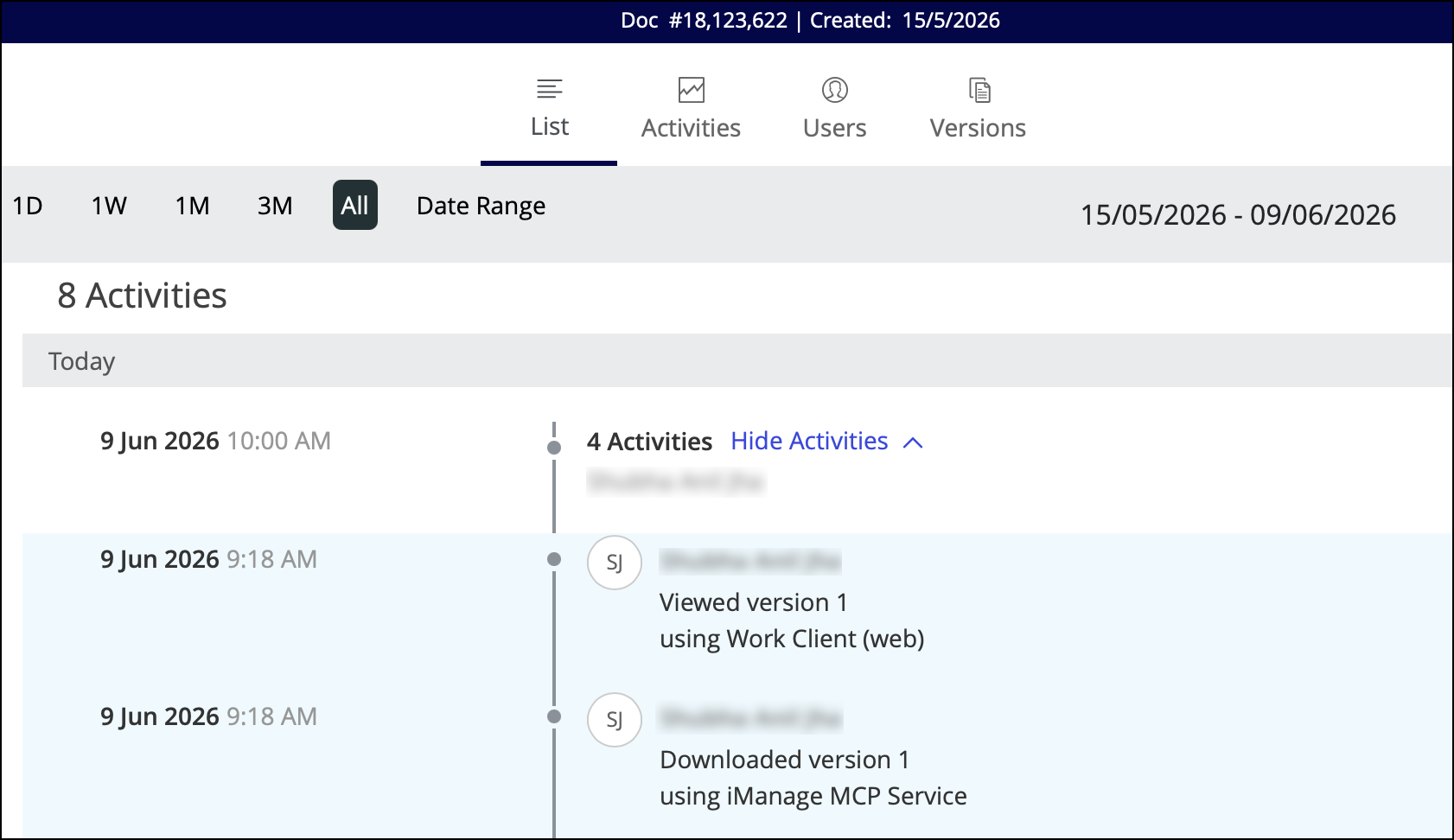The height and width of the screenshot is (840, 1454).
Task: Filter history to 1D
Action: coord(28,206)
